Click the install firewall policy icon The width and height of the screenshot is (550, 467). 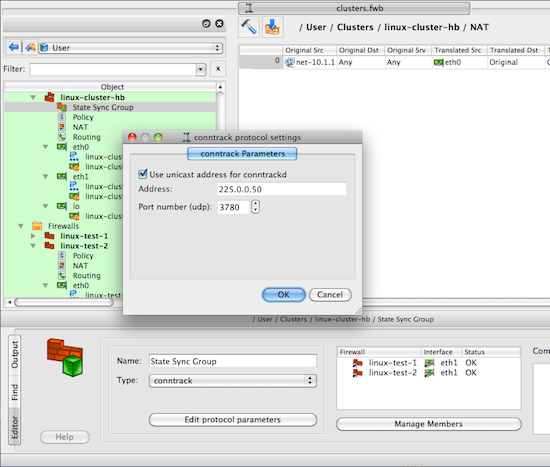272,27
